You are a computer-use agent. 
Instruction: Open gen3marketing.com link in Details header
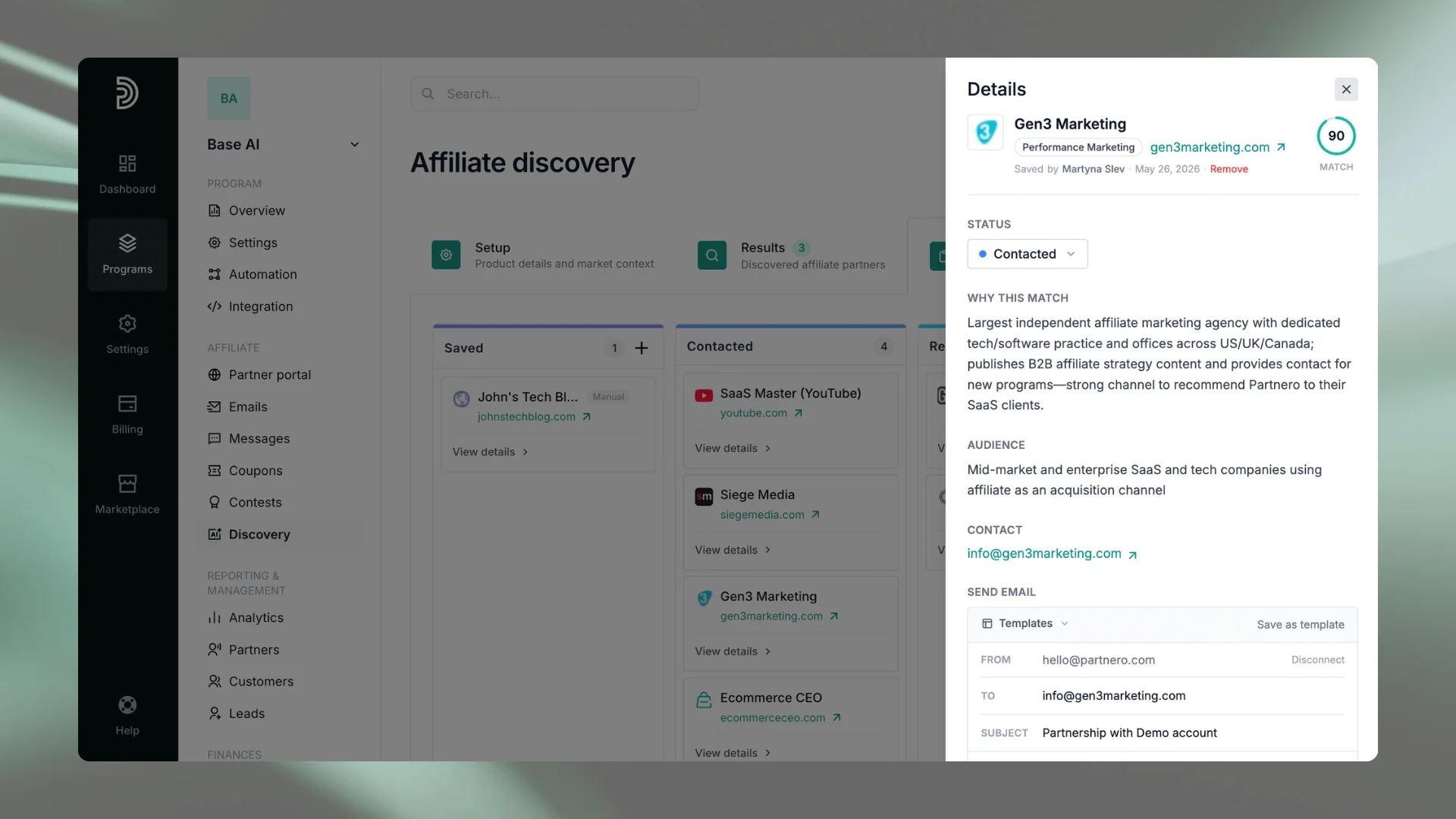(1218, 147)
